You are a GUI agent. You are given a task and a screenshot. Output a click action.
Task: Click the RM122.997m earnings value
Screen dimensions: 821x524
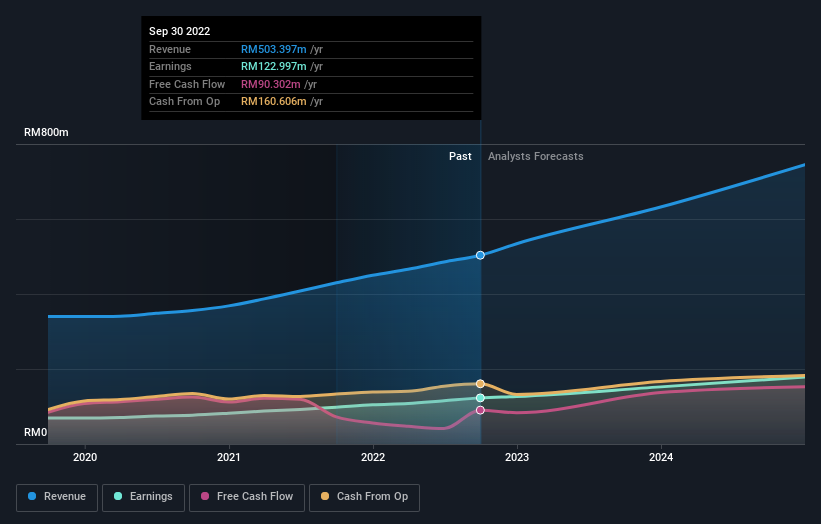pyautogui.click(x=273, y=66)
